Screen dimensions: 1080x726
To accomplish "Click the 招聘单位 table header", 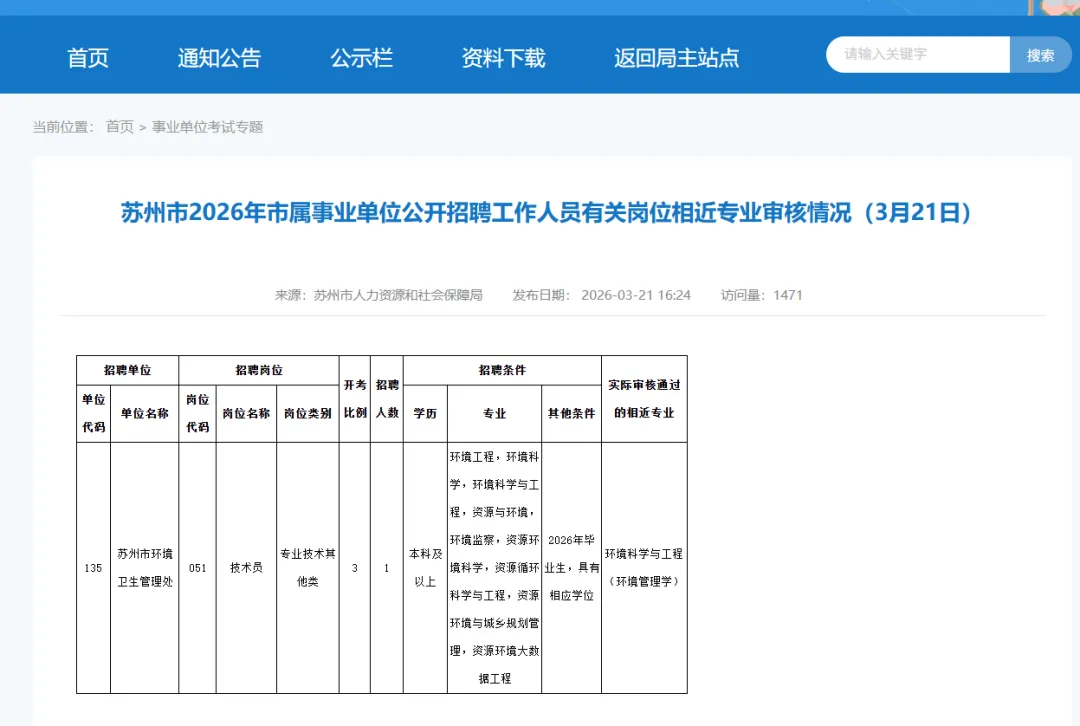I will coord(127,370).
